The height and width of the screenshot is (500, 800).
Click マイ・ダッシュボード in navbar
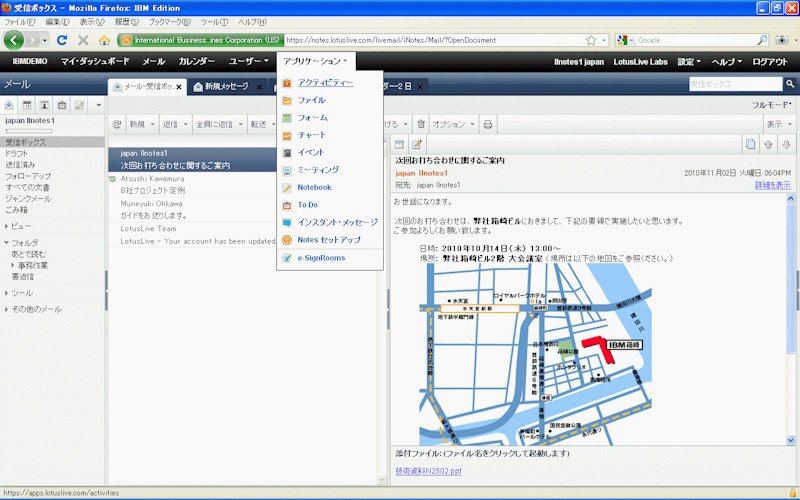(x=95, y=61)
